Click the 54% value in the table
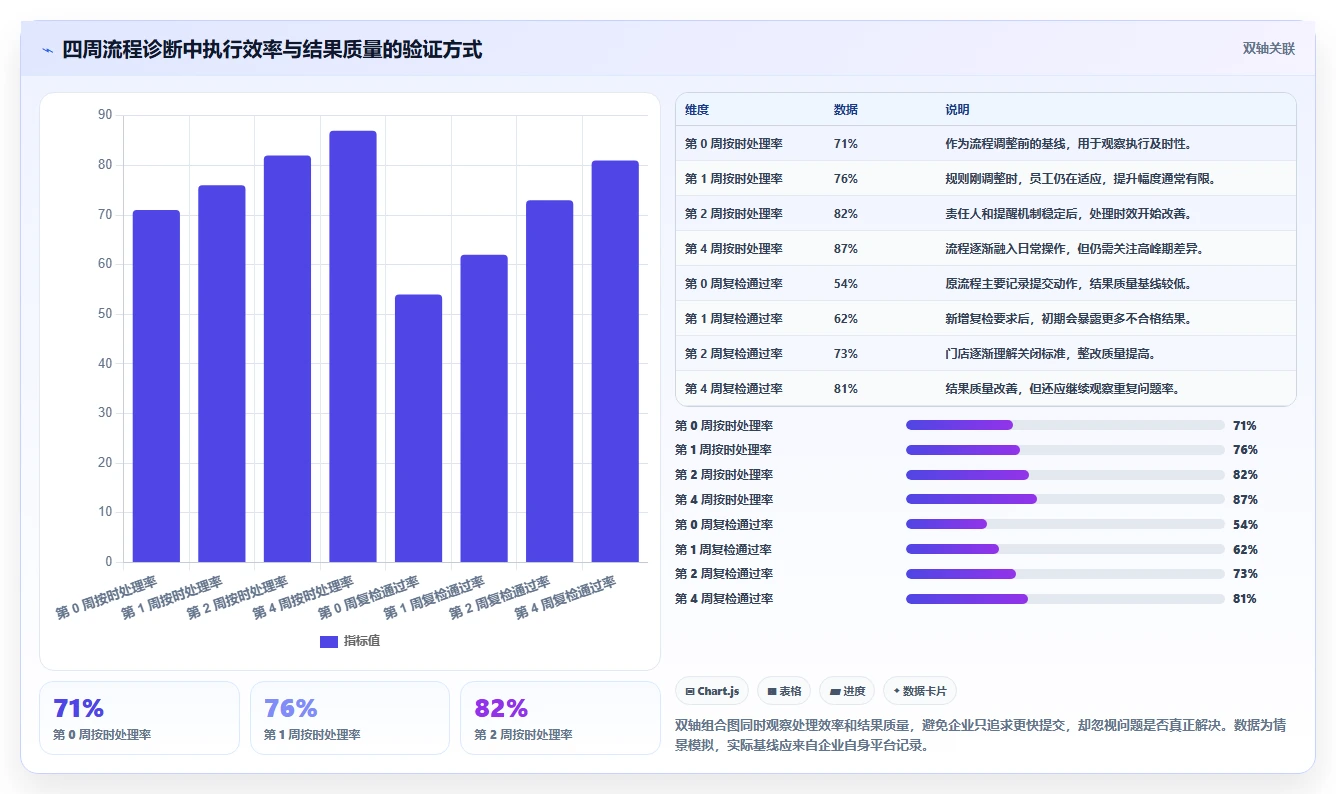 coord(845,284)
